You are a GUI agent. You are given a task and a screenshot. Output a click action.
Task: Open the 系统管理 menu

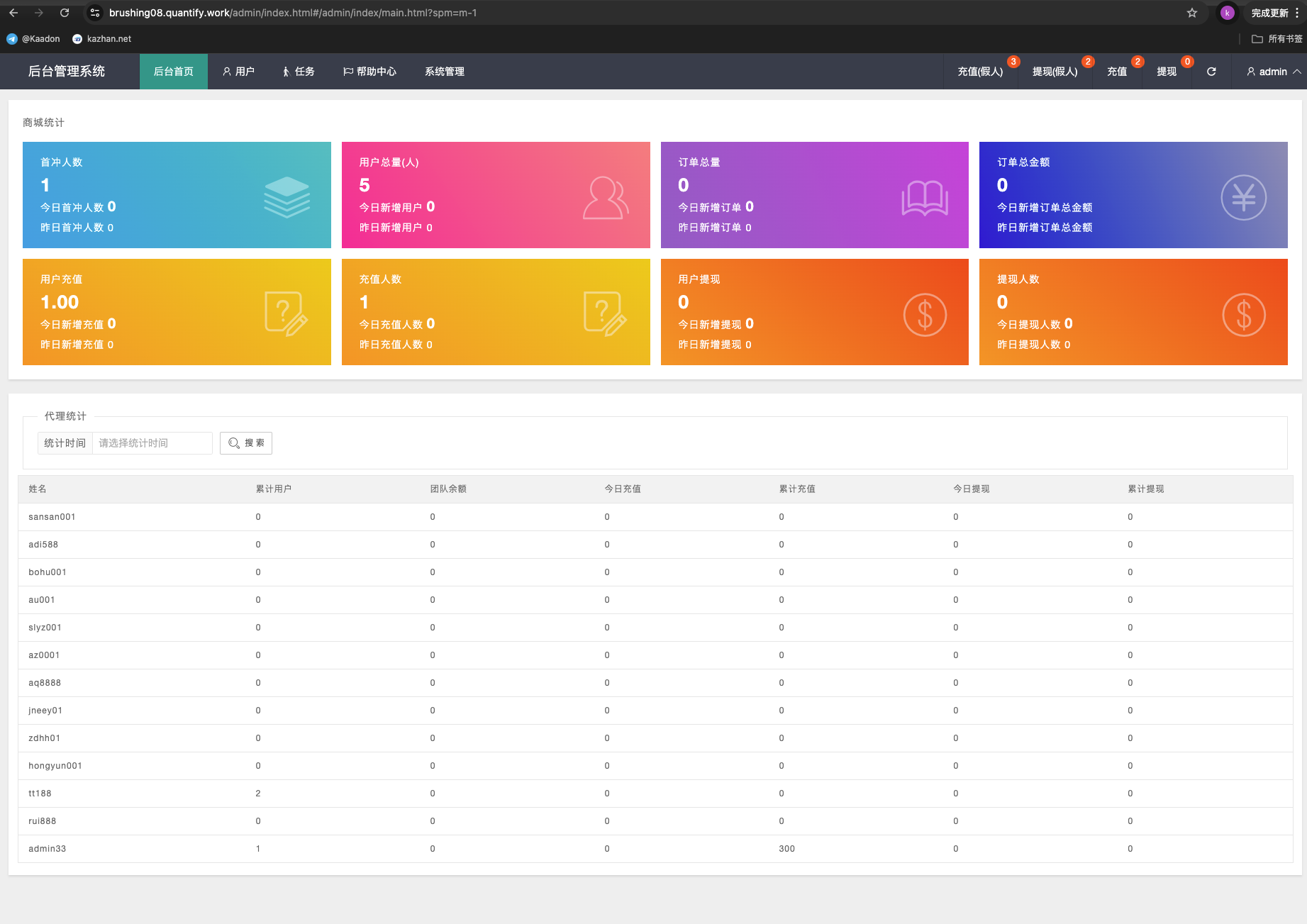pos(444,72)
